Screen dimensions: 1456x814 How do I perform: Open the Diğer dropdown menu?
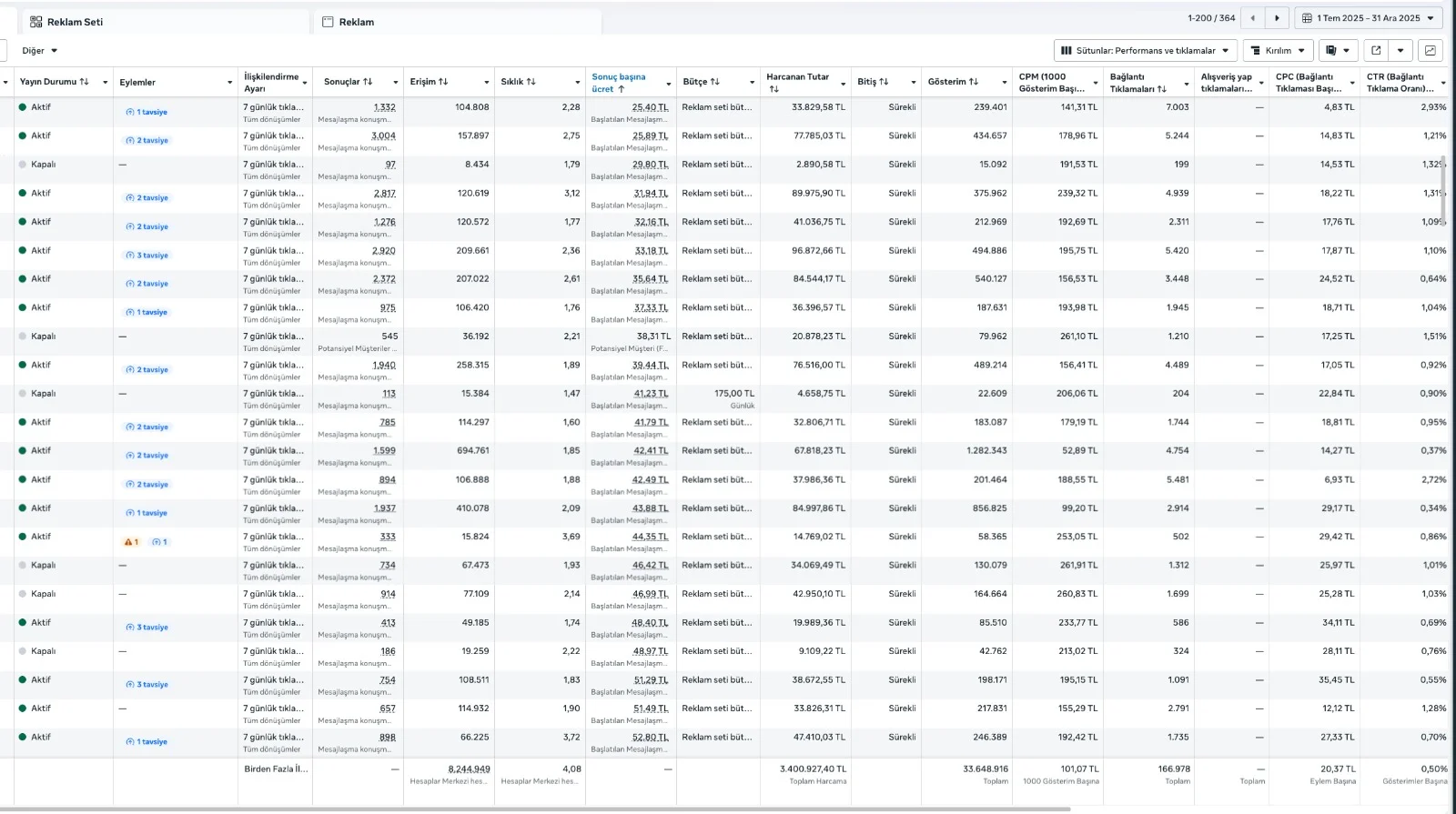click(39, 51)
